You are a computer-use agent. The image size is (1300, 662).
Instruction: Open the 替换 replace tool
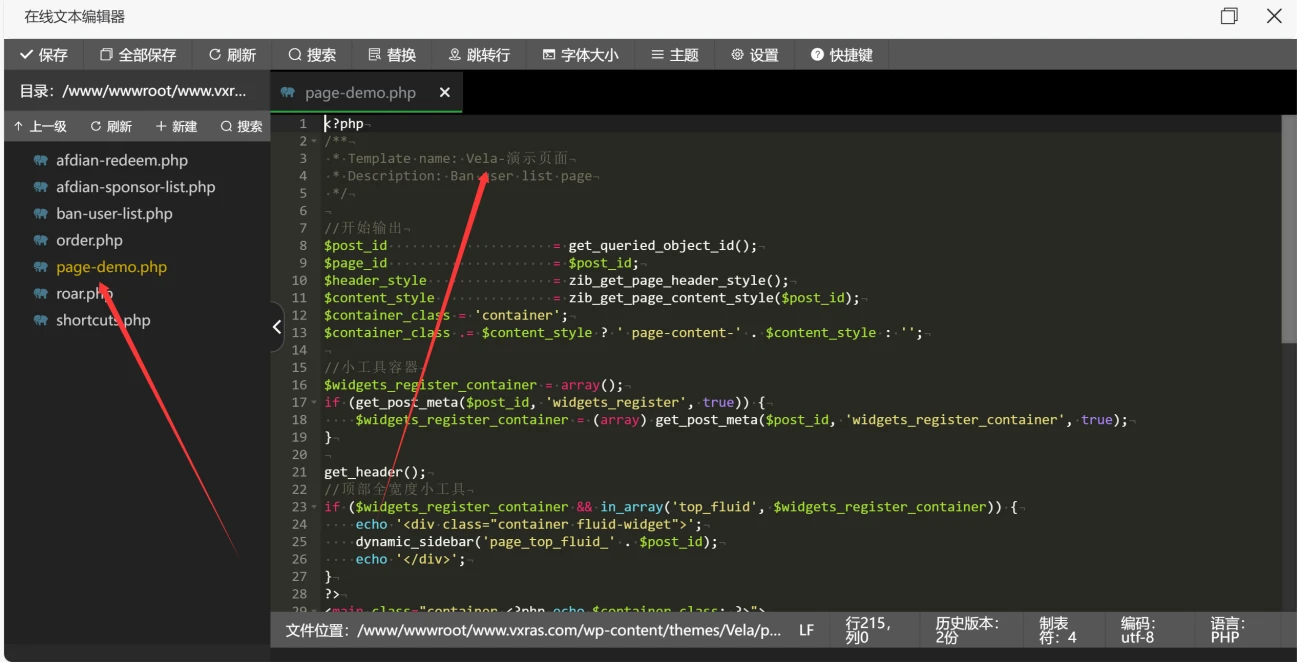(x=392, y=55)
